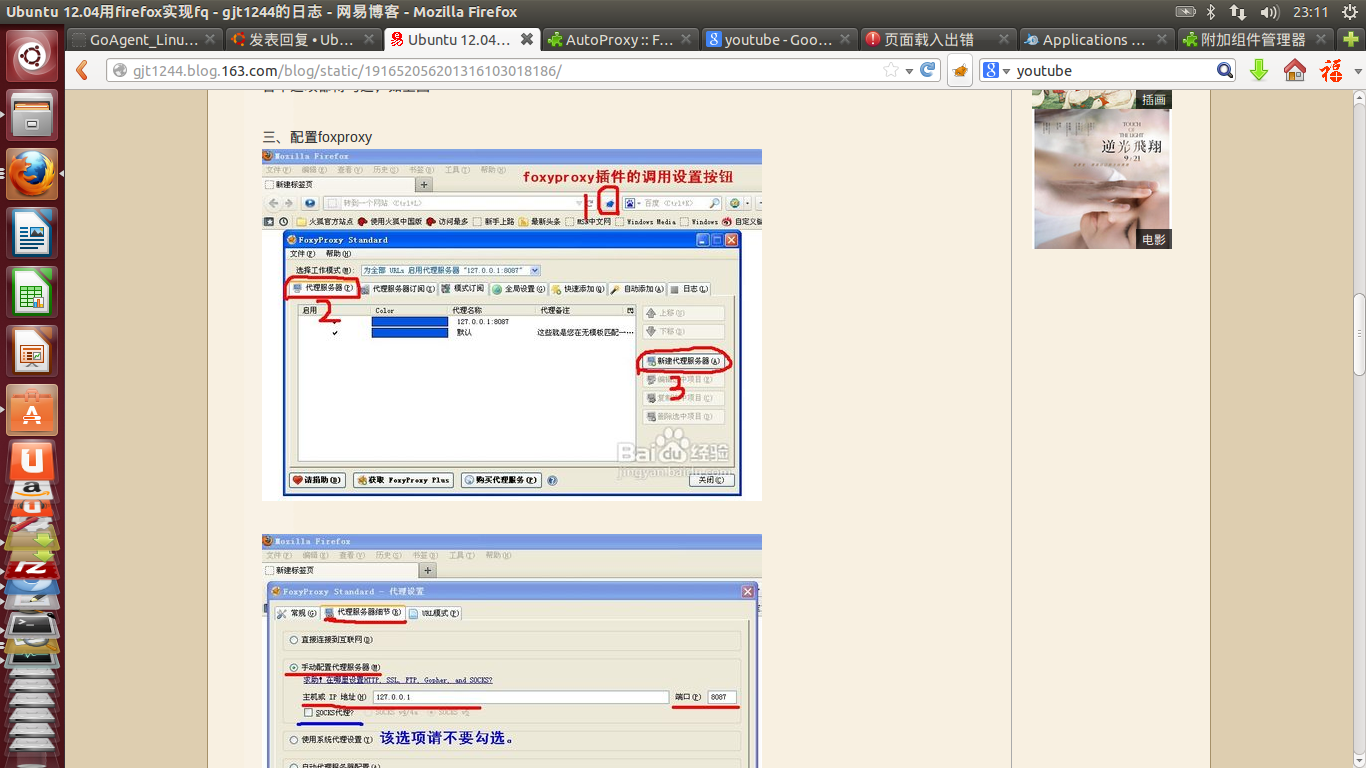Click the Firefox icon in the launcher

pyautogui.click(x=32, y=174)
